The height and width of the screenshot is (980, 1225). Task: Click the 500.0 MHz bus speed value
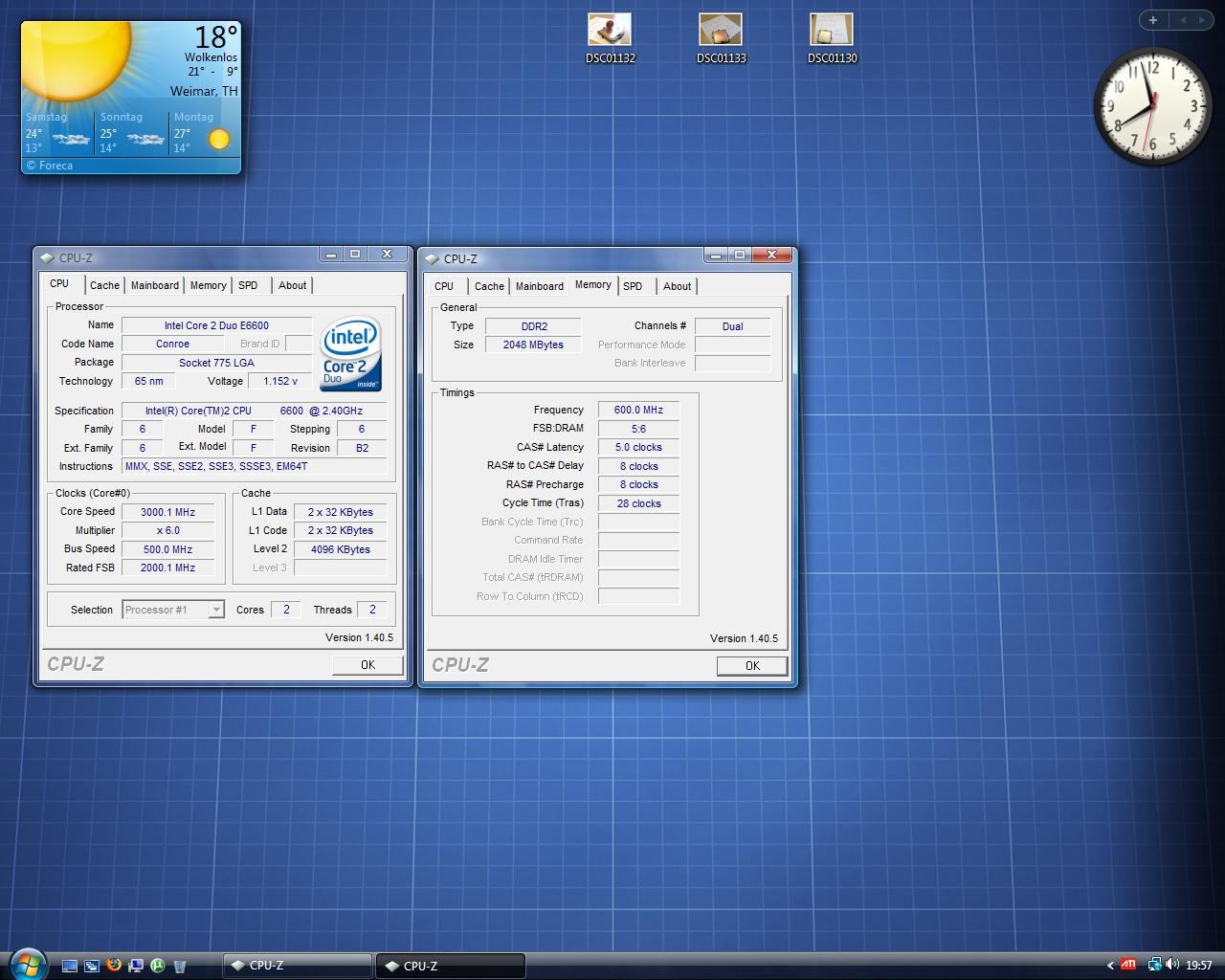pos(167,549)
